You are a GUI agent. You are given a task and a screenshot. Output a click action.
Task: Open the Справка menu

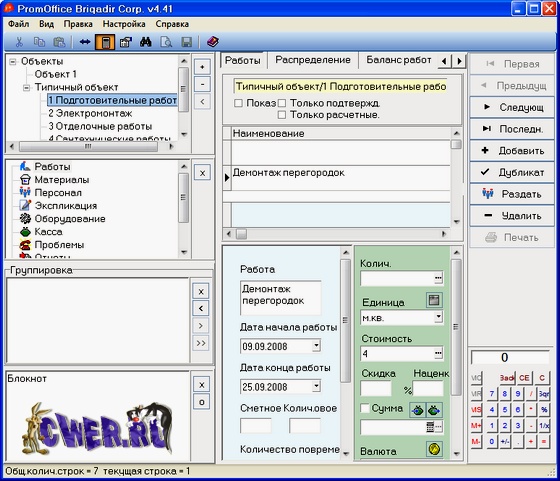[x=172, y=24]
